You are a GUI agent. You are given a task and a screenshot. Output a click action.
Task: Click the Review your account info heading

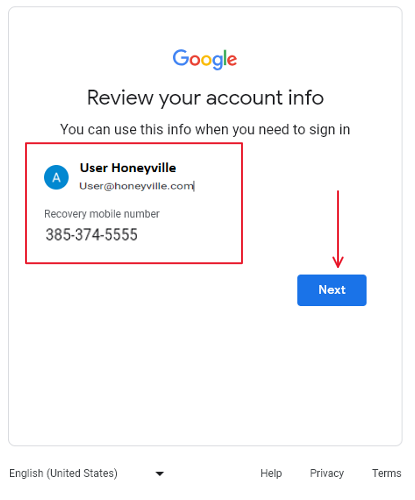[205, 98]
